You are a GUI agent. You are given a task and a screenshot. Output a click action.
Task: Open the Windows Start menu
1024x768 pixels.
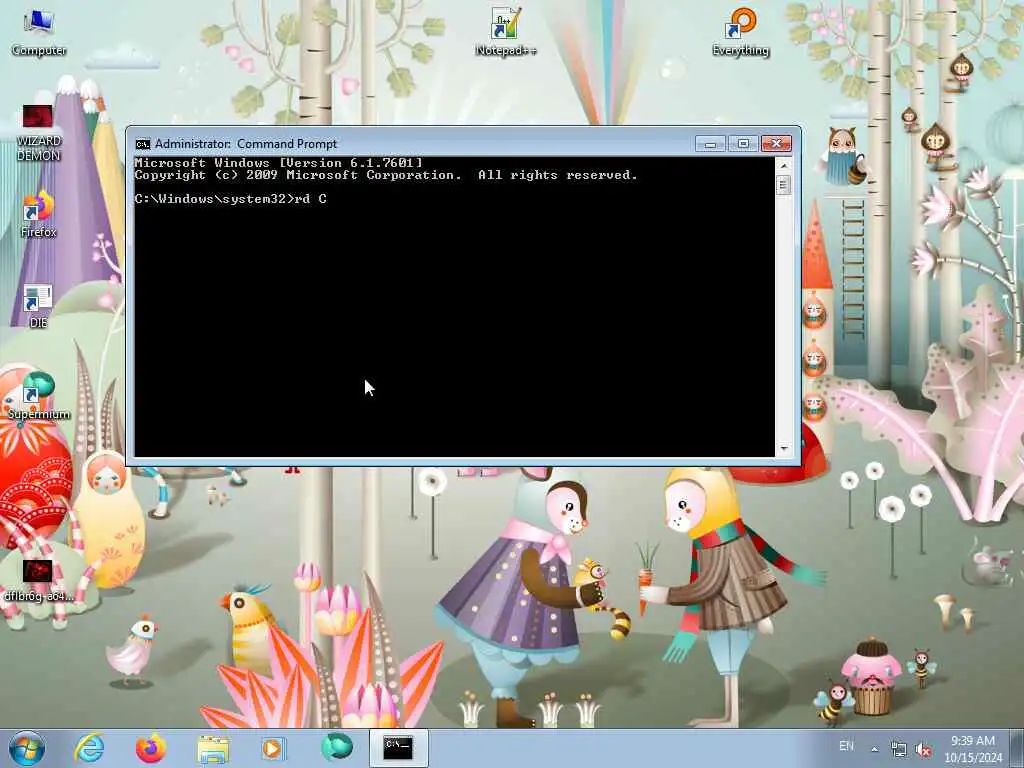click(27, 748)
